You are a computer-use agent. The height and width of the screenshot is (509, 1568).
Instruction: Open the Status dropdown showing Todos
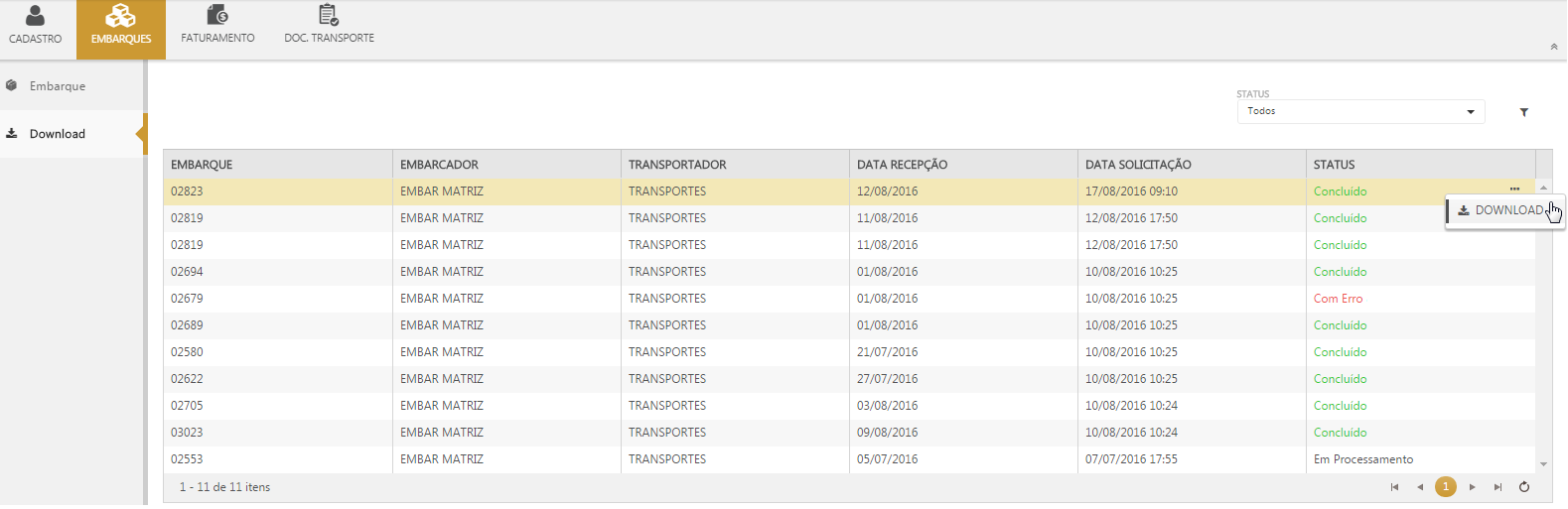pos(1359,111)
